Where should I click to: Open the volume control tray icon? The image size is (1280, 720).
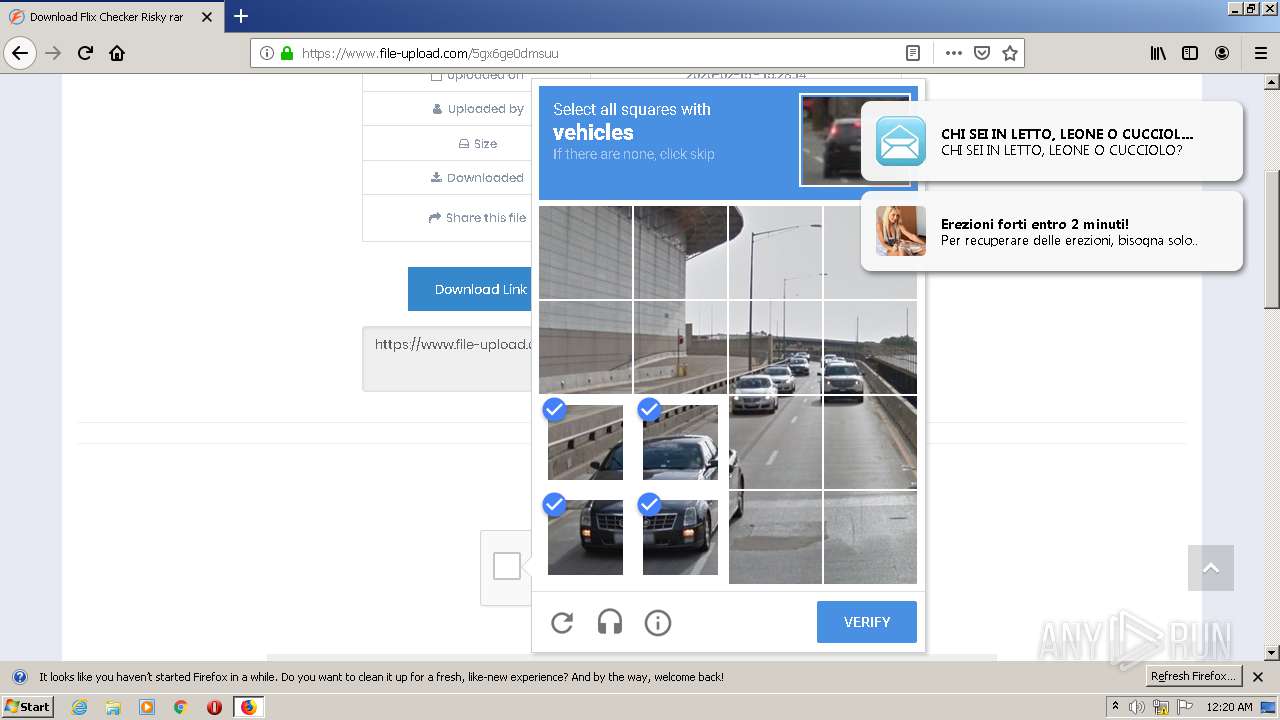tap(1138, 707)
